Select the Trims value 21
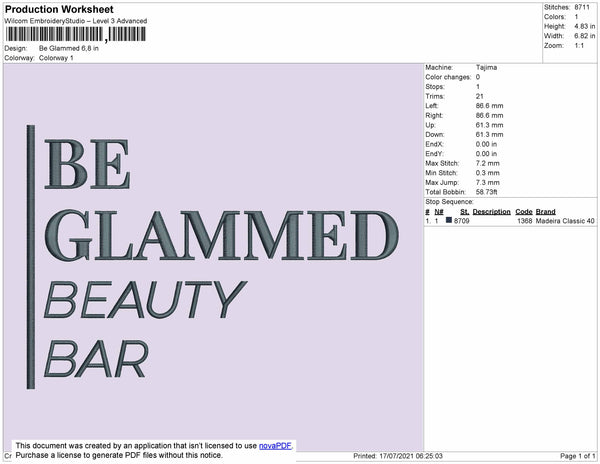Viewport: 600px width, 464px height. [x=480, y=96]
